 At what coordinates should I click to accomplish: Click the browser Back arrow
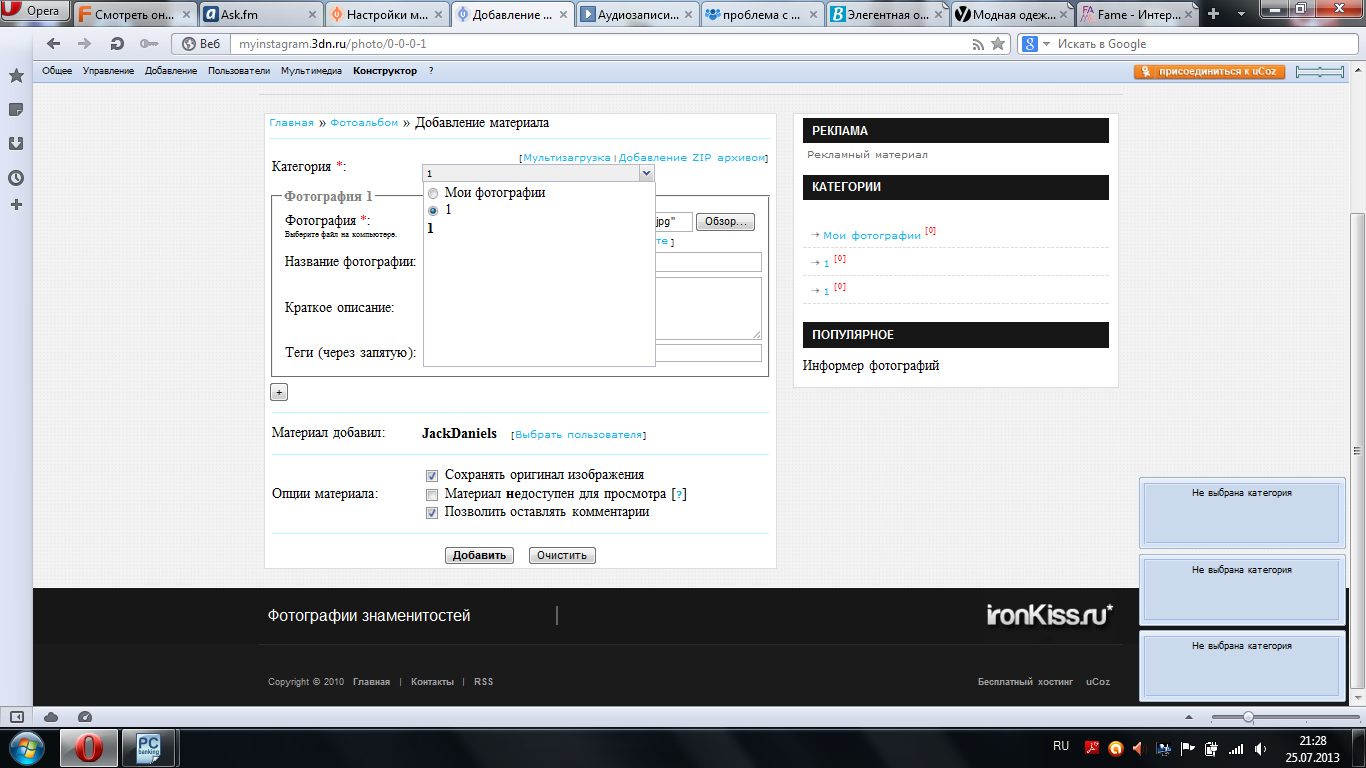coord(54,44)
